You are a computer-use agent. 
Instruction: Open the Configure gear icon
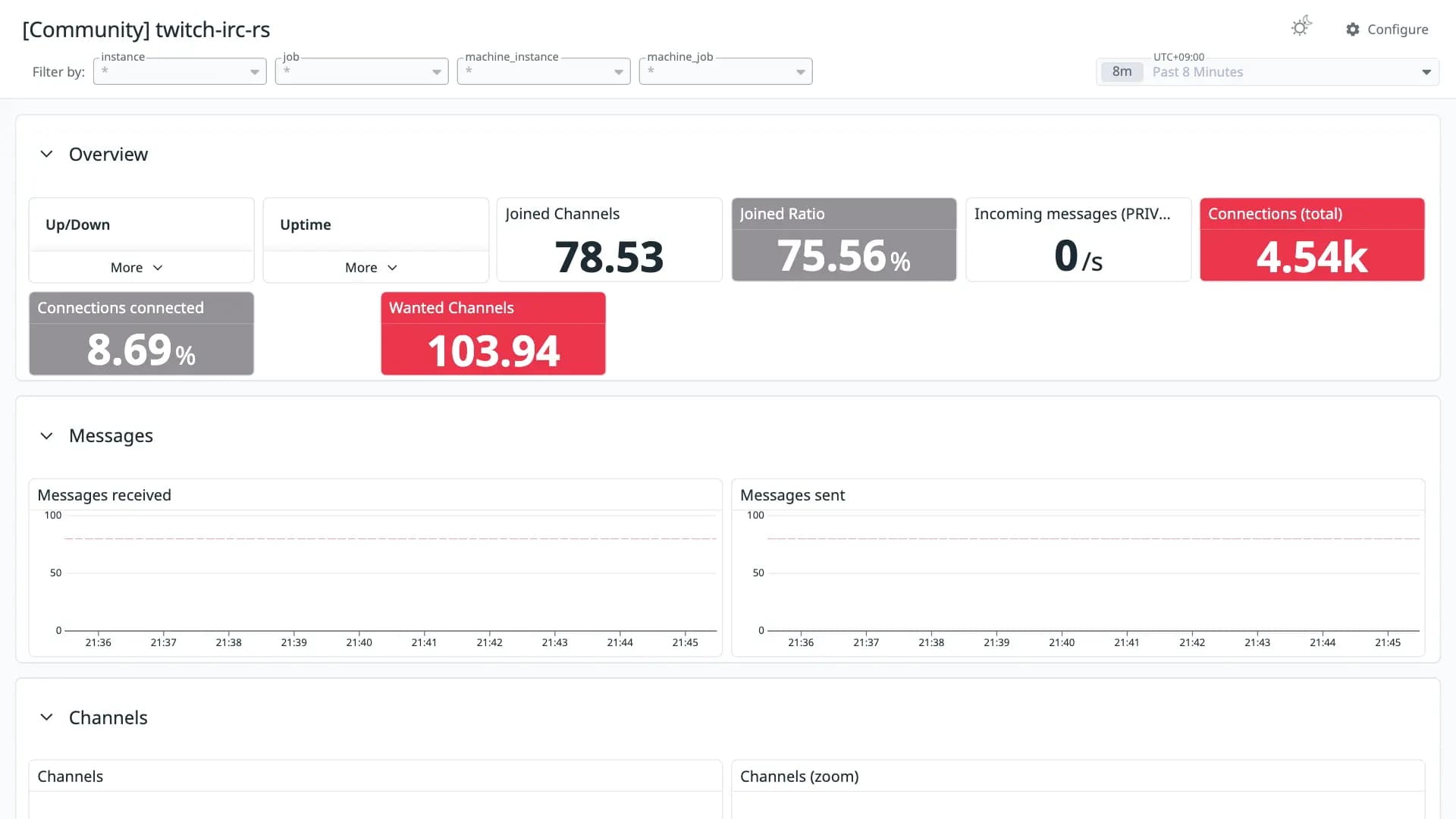(x=1353, y=29)
